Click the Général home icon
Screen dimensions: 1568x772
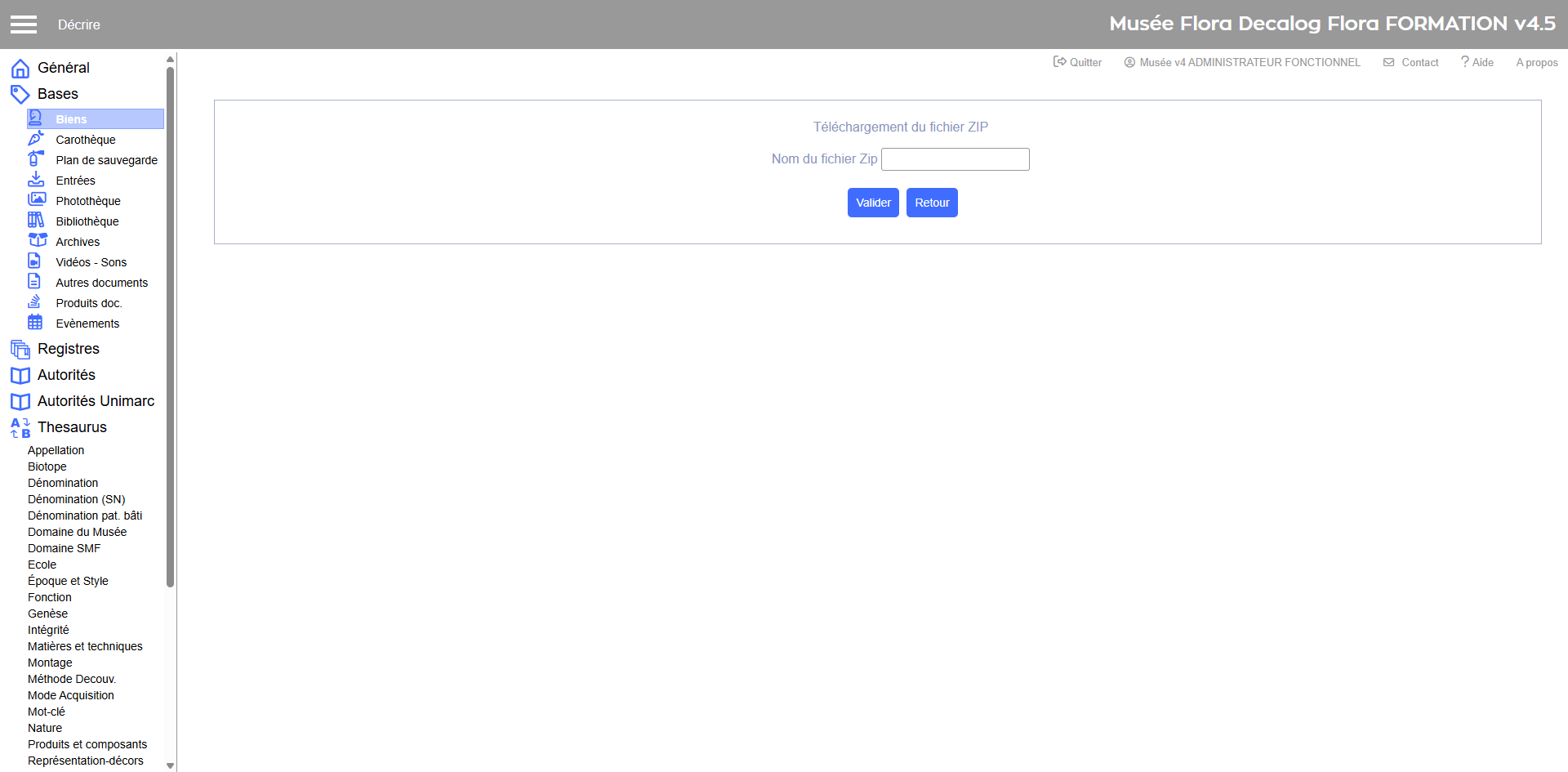coord(20,69)
